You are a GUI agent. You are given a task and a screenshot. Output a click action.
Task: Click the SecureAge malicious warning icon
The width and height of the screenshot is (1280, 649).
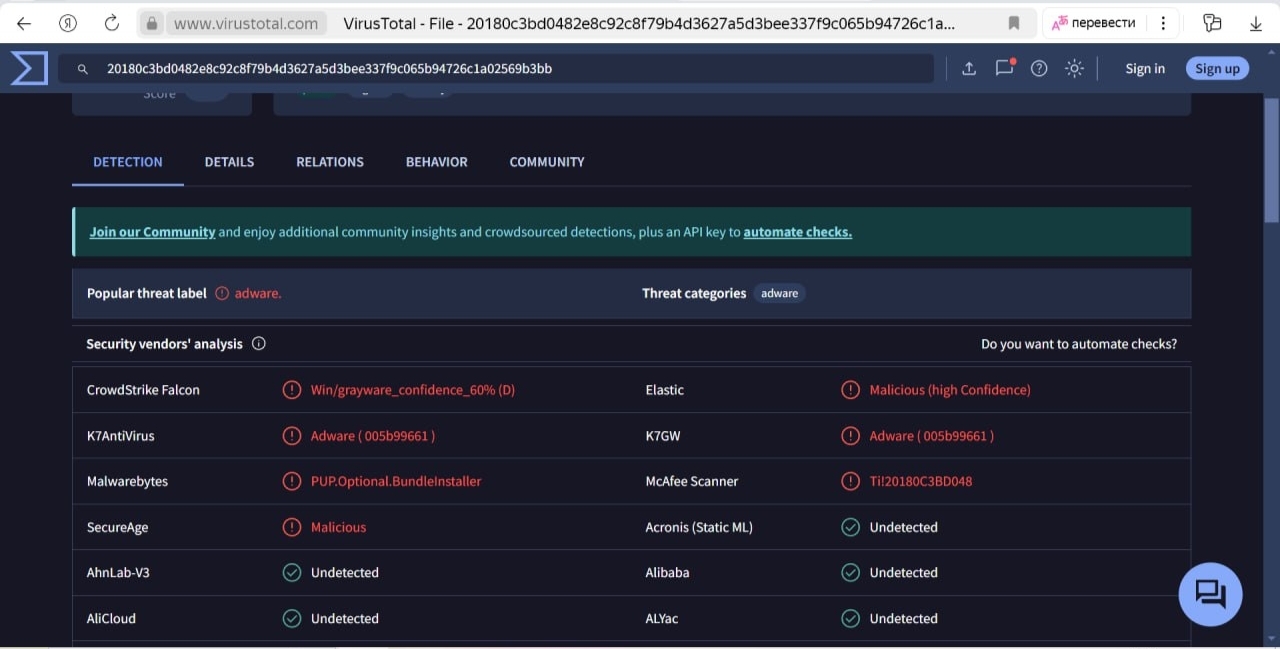click(x=292, y=527)
